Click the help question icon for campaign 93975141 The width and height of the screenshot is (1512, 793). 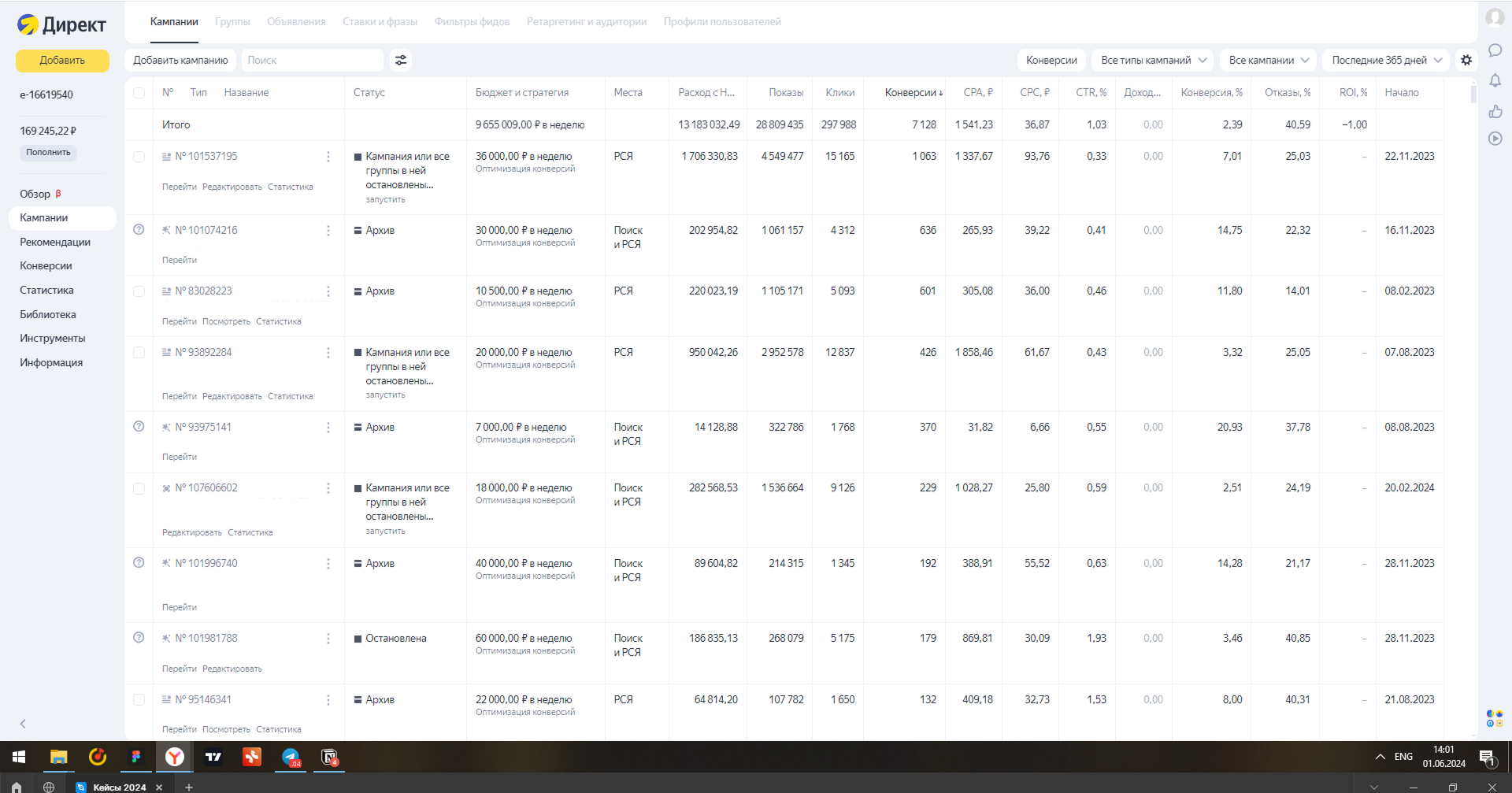(139, 427)
